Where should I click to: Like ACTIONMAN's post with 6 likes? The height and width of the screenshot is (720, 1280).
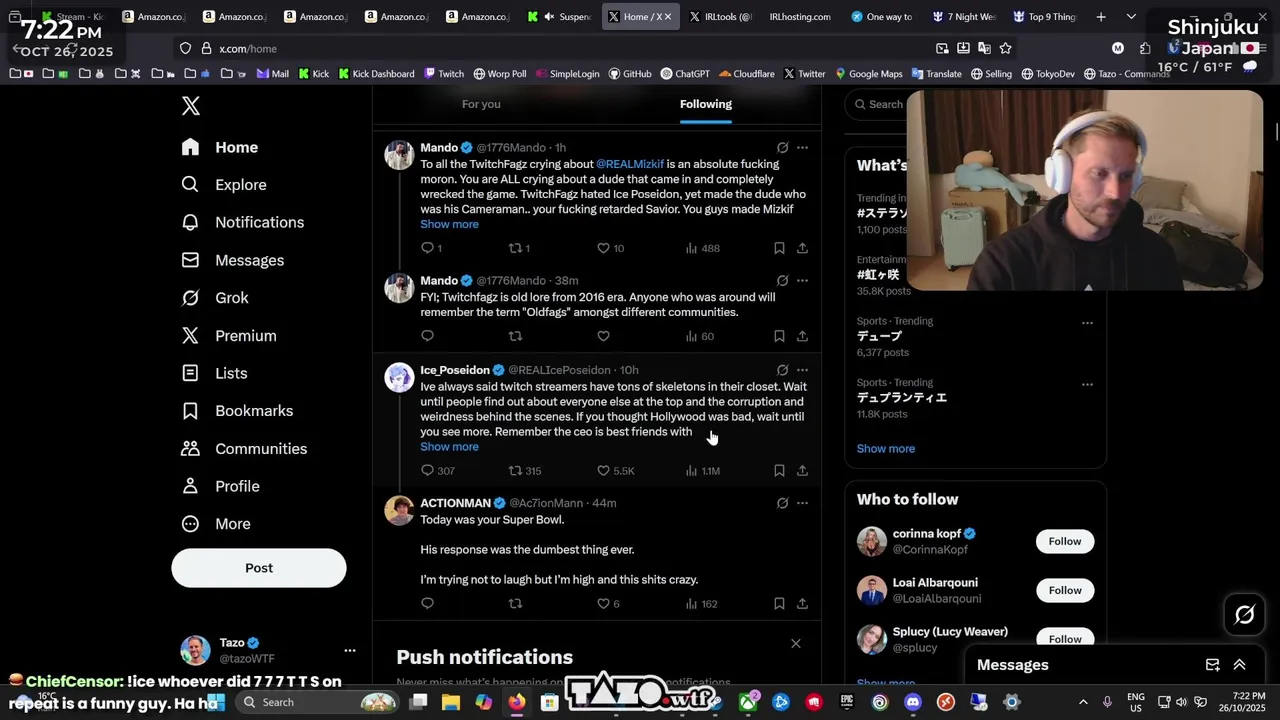[x=608, y=603]
